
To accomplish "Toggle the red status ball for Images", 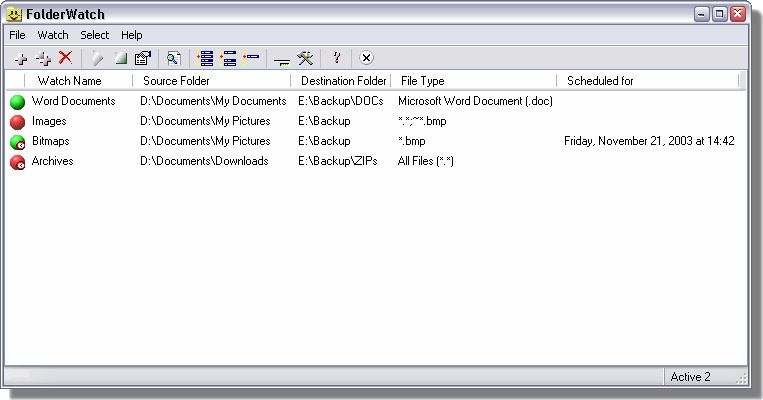I will click(18, 122).
